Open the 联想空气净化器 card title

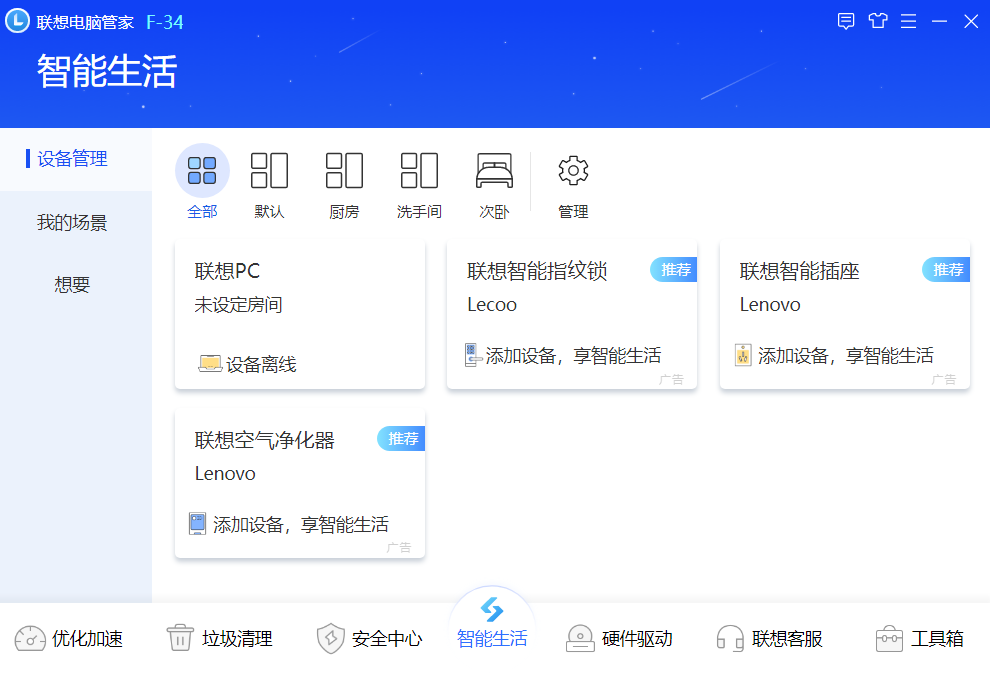265,440
